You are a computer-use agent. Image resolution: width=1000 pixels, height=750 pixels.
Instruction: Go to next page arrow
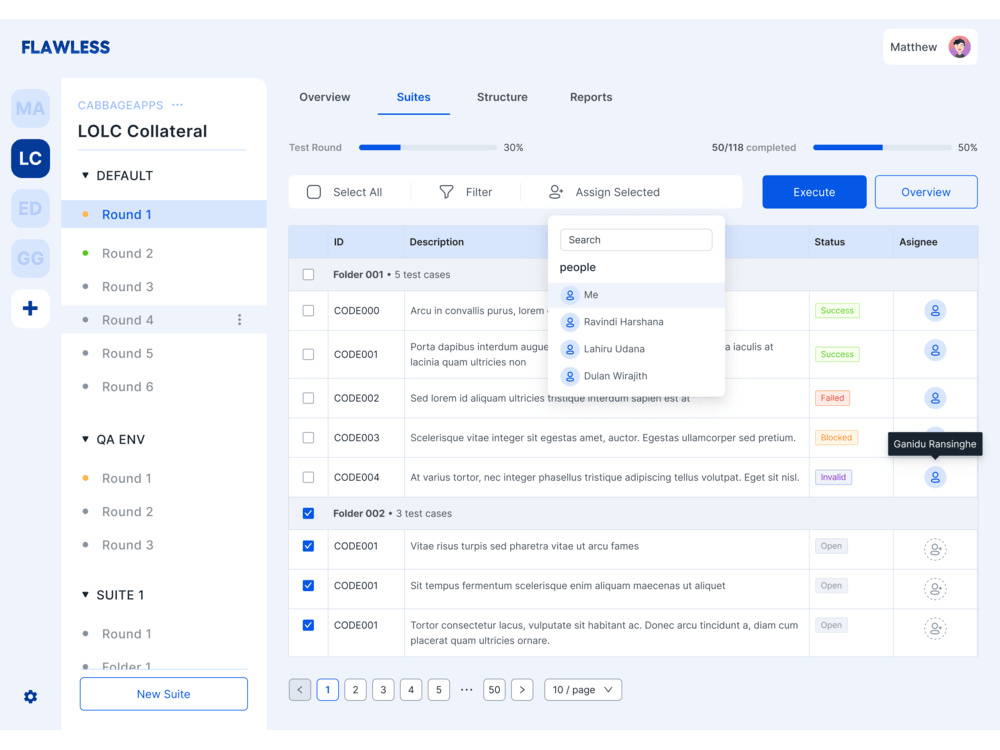522,689
